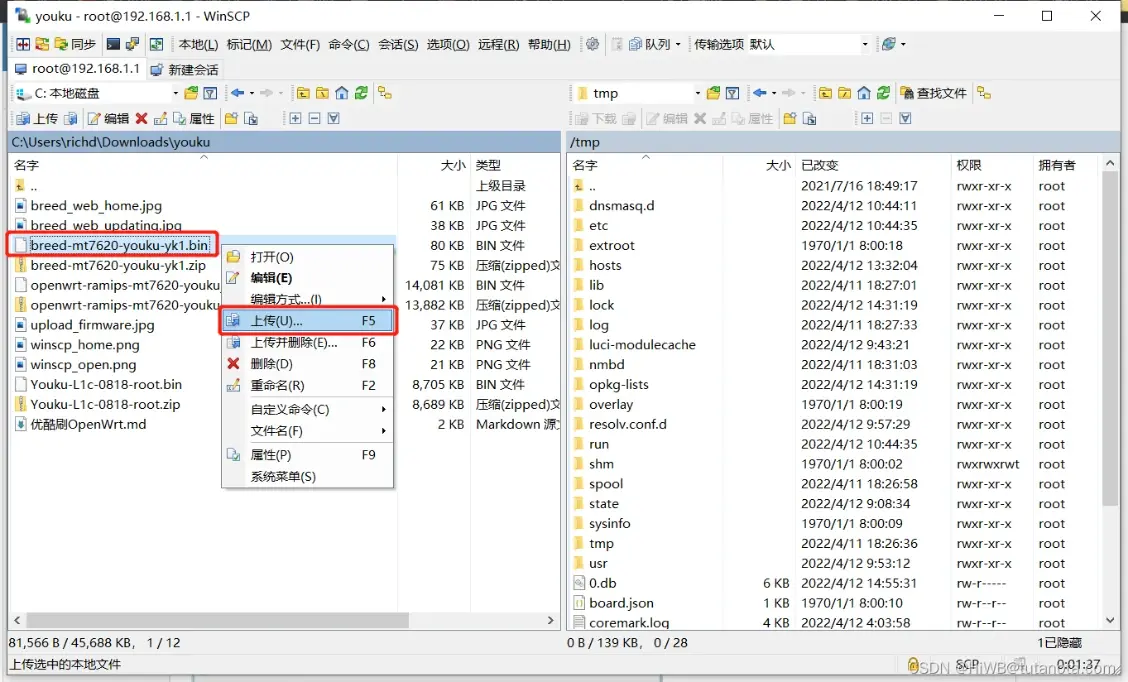Toggle the local directory tree icon
The width and height of the screenshot is (1128, 682).
(385, 94)
